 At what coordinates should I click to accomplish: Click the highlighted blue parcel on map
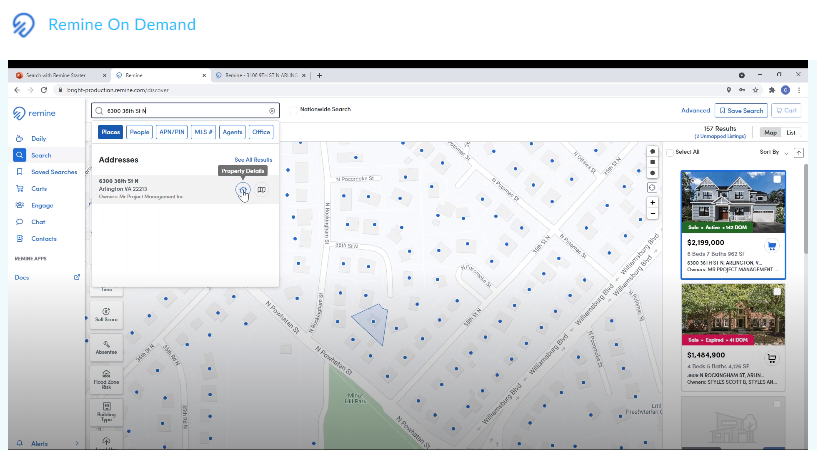372,323
